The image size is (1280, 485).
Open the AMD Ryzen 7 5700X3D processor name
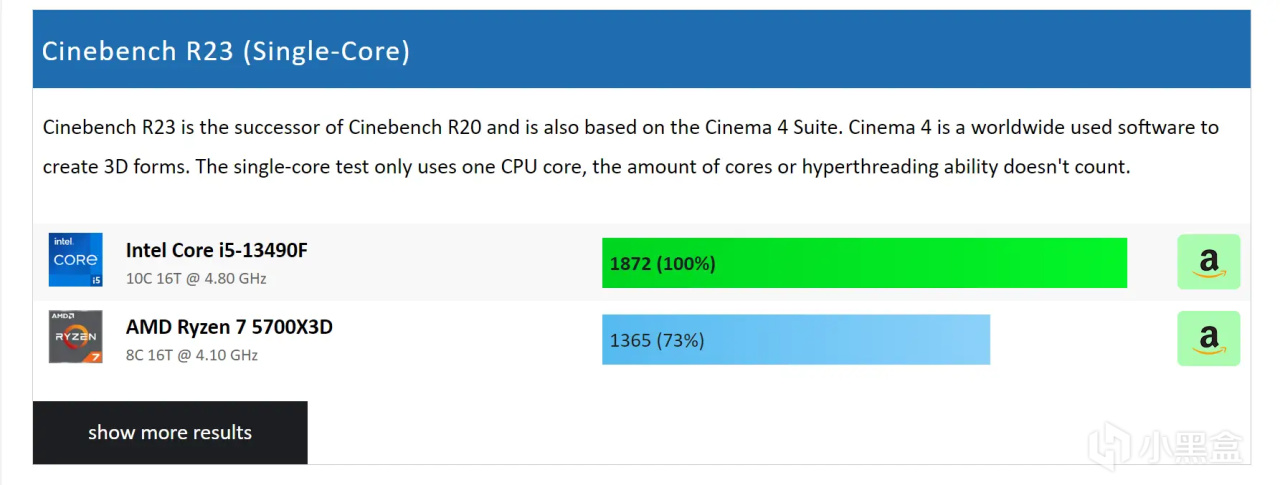pyautogui.click(x=229, y=327)
